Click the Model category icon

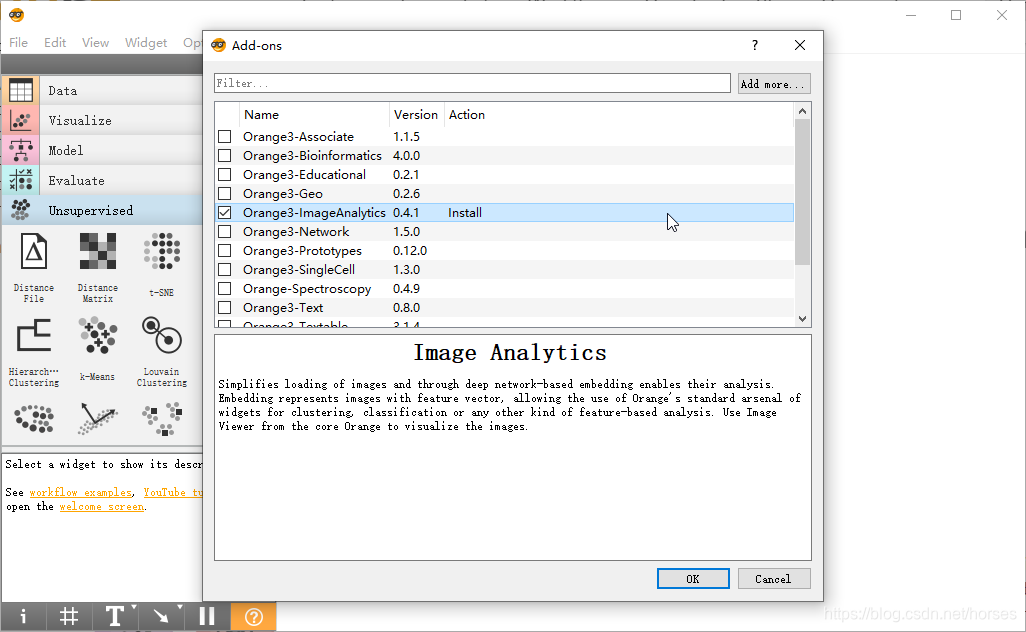tap(20, 150)
